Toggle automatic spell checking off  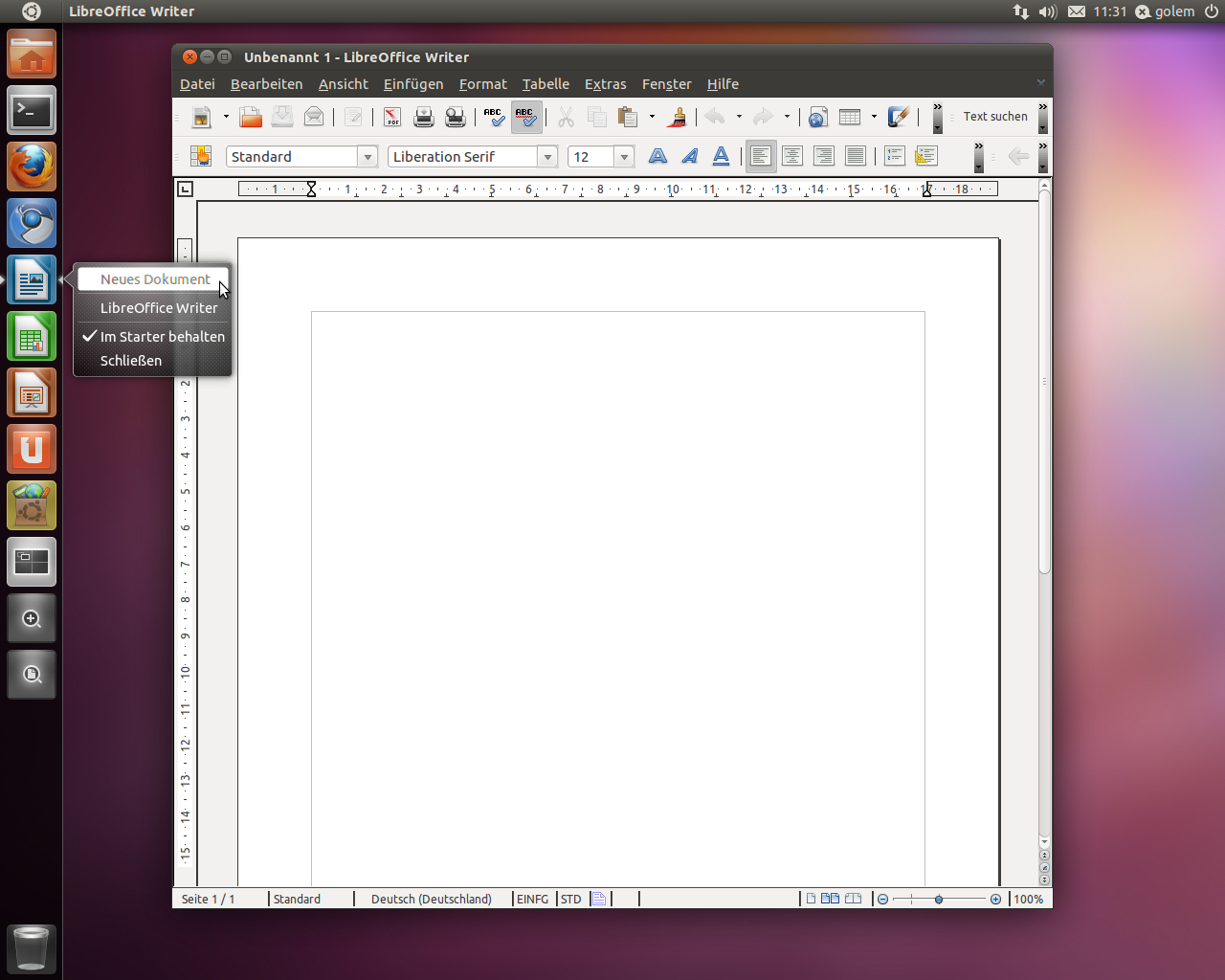click(x=525, y=117)
